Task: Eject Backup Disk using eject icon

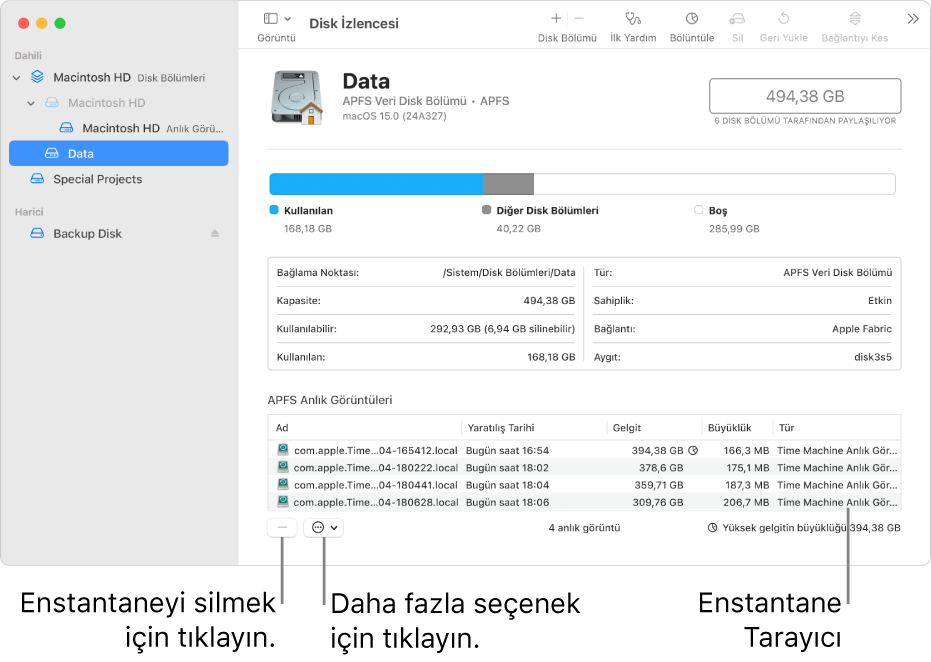Action: coord(215,234)
